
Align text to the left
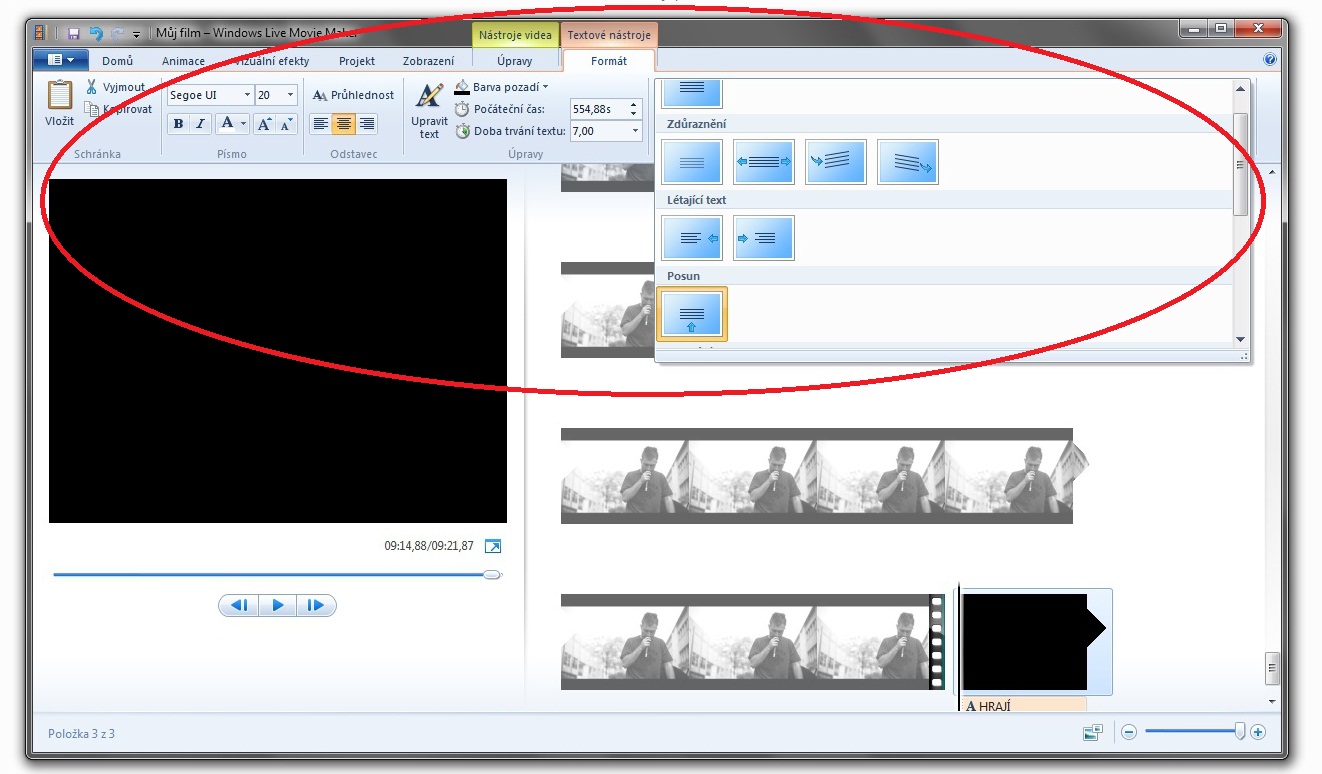coord(321,124)
